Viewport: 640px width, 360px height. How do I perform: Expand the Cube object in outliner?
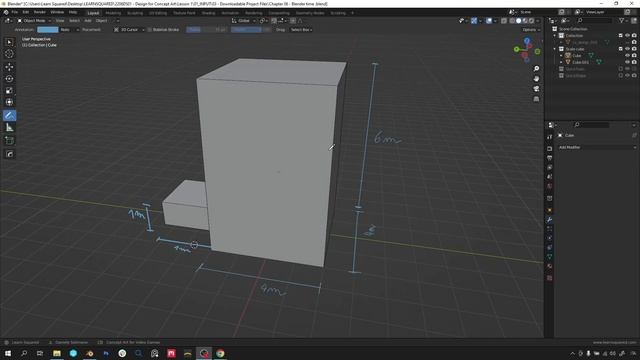tap(561, 56)
